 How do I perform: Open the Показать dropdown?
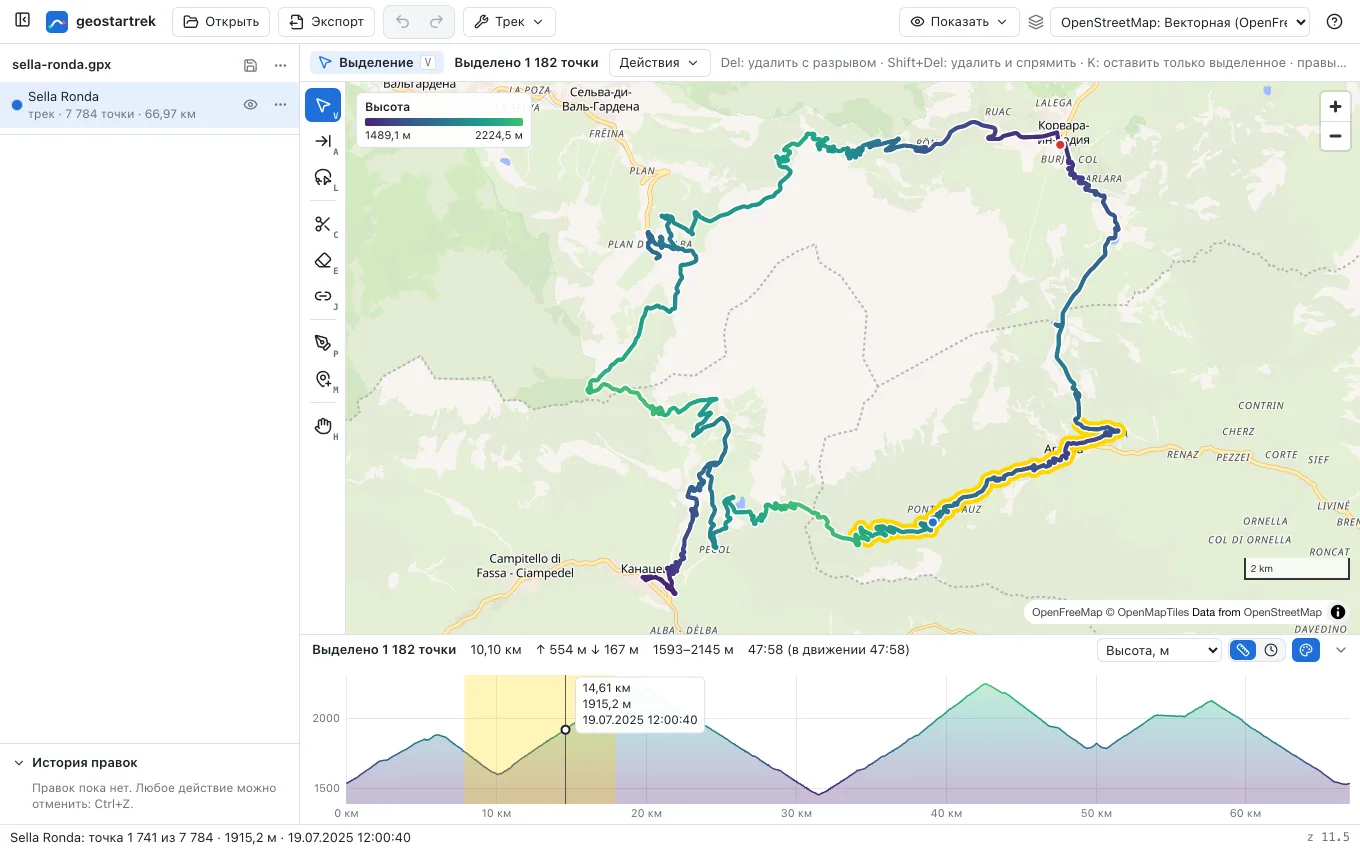959,21
